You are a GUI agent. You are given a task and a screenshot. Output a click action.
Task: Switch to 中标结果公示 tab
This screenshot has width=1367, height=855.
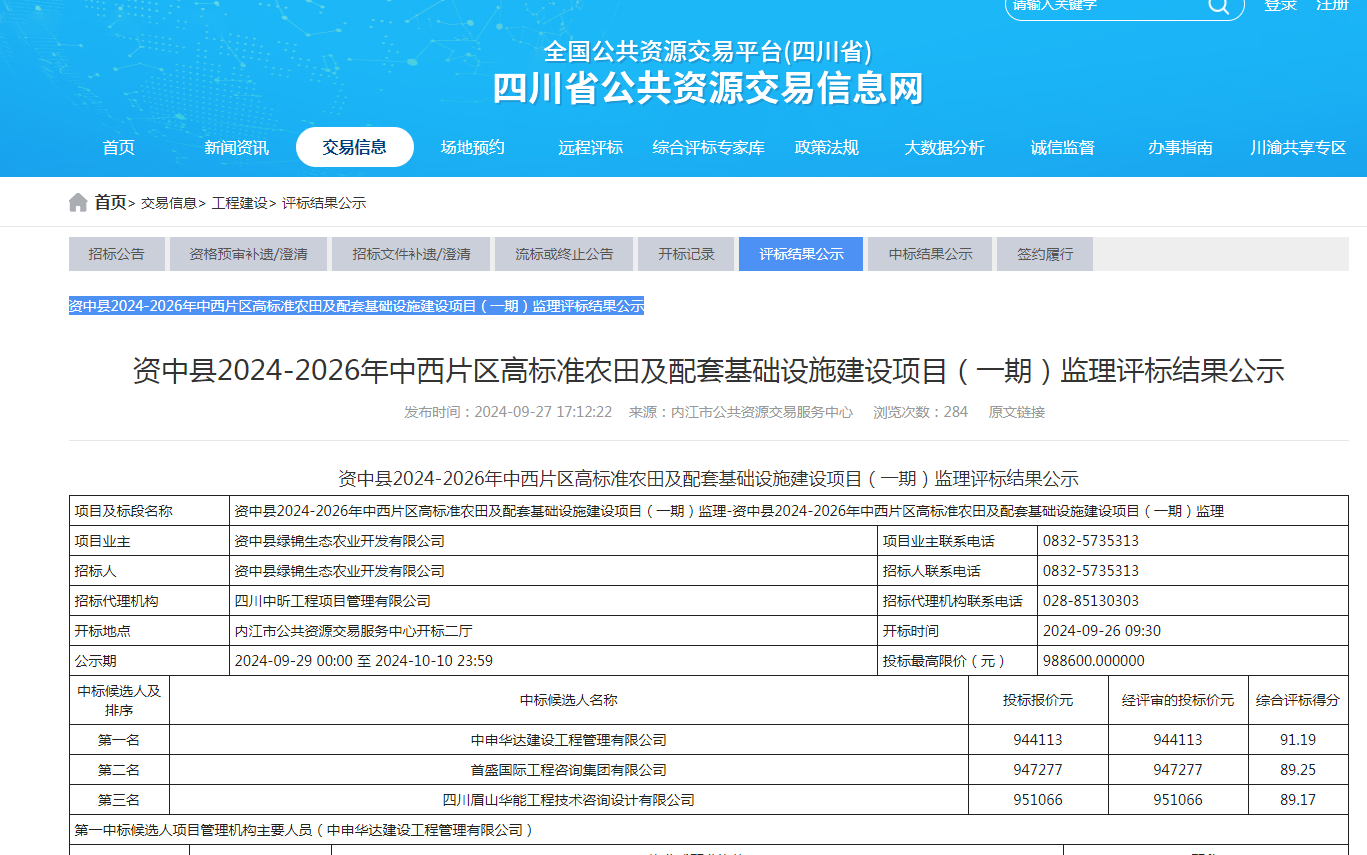pyautogui.click(x=930, y=254)
